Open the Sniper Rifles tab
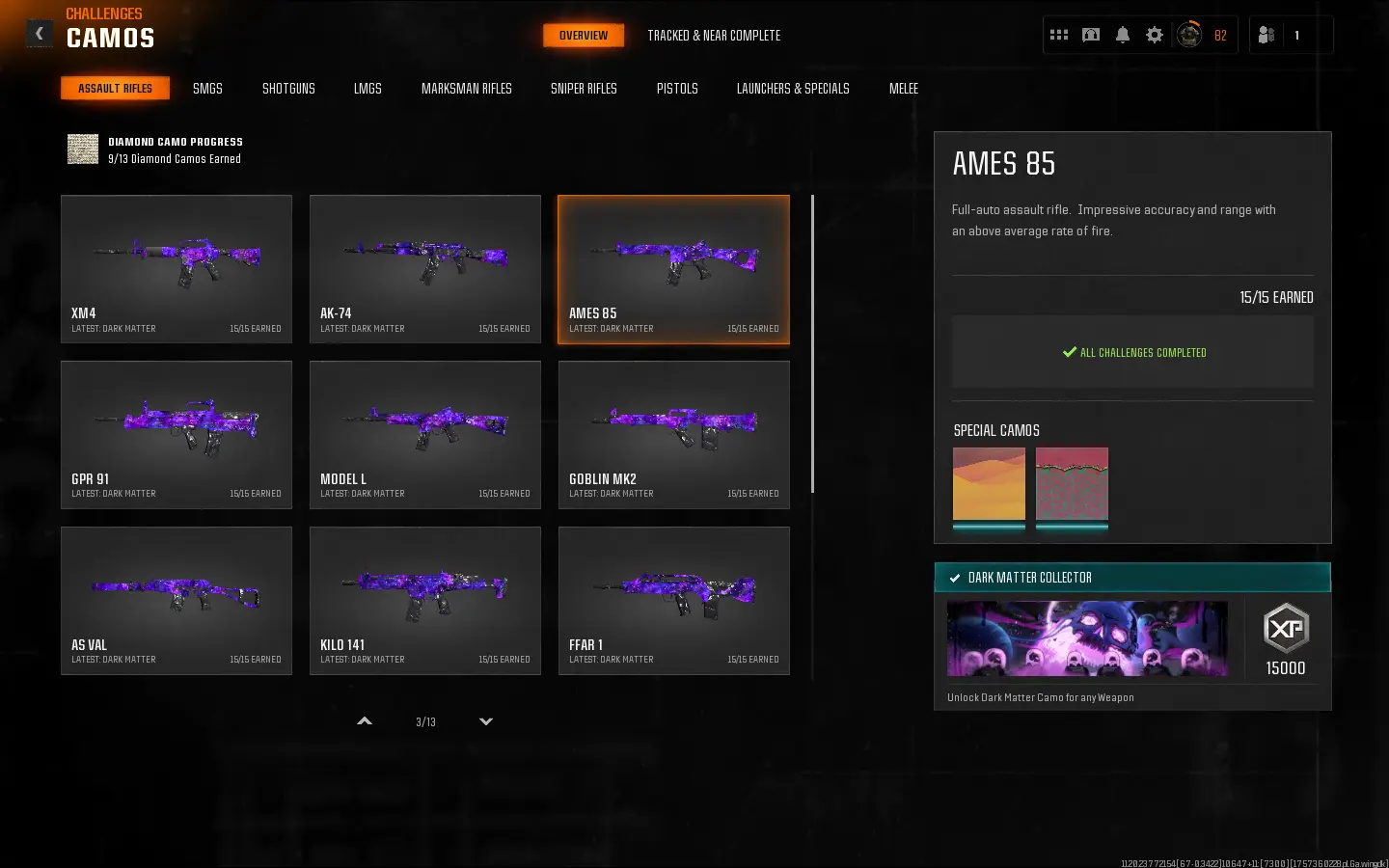 tap(584, 89)
